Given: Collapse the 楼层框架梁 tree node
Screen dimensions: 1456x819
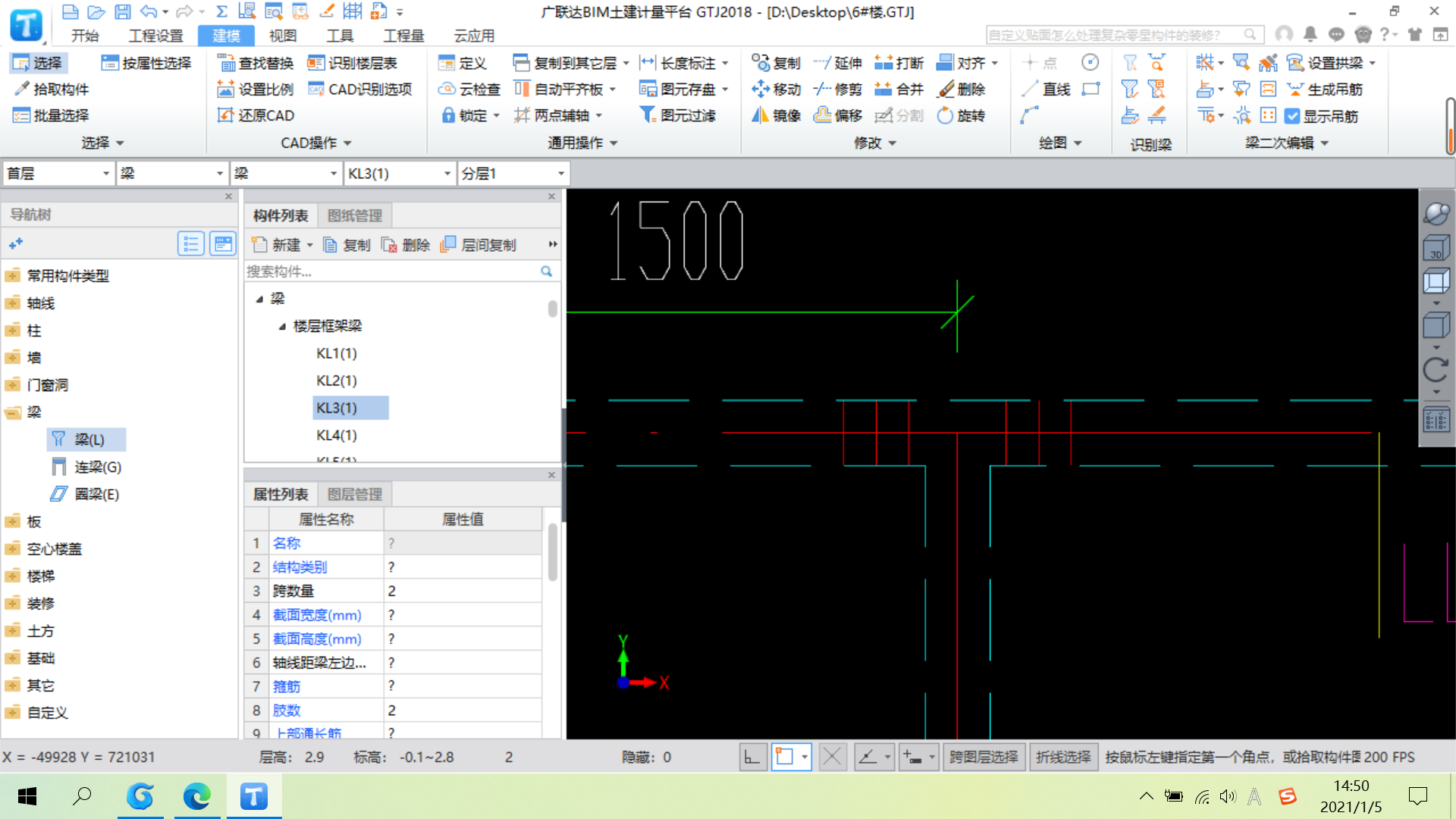Looking at the screenshot, I should tap(282, 326).
